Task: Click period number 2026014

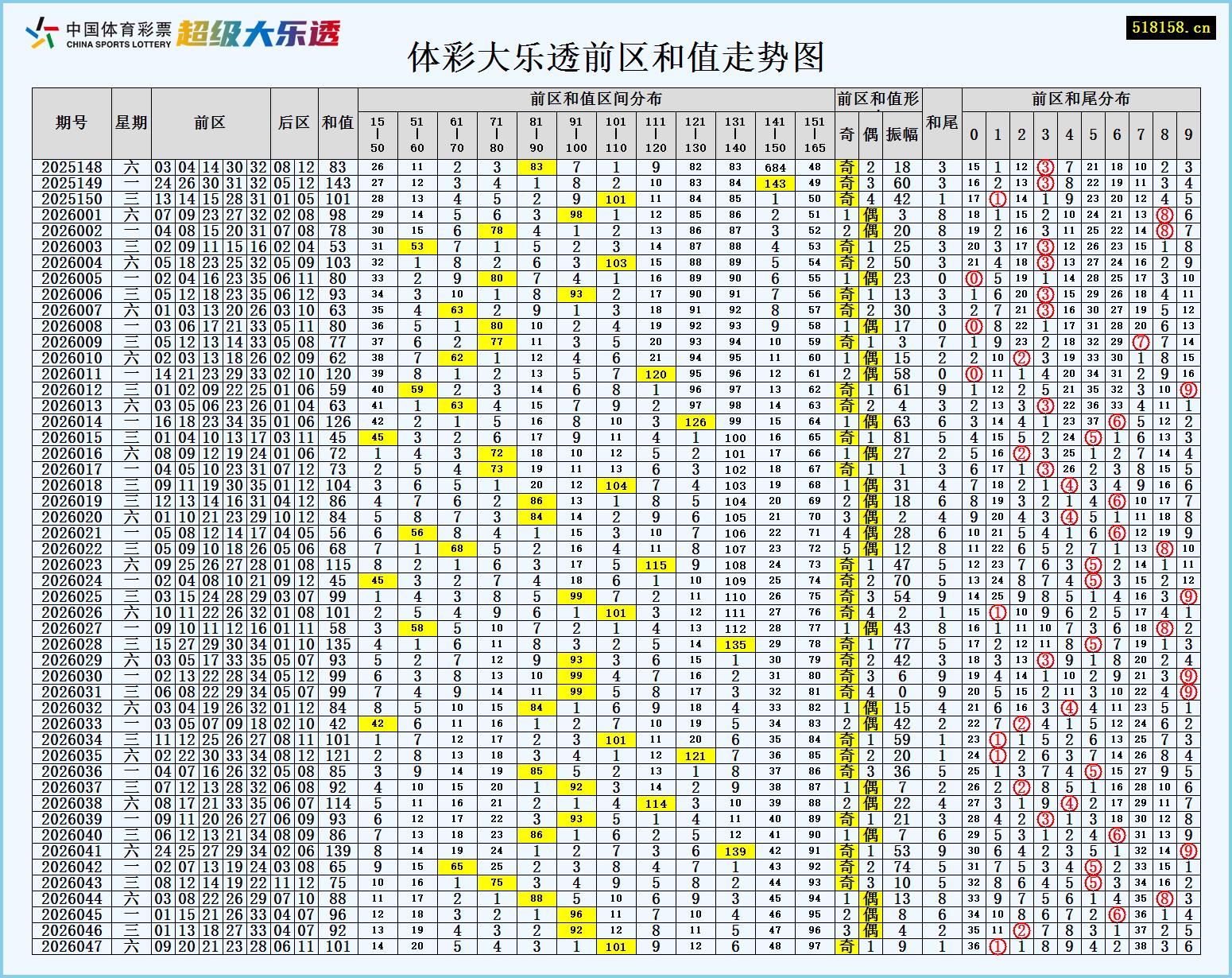Action: pyautogui.click(x=72, y=421)
